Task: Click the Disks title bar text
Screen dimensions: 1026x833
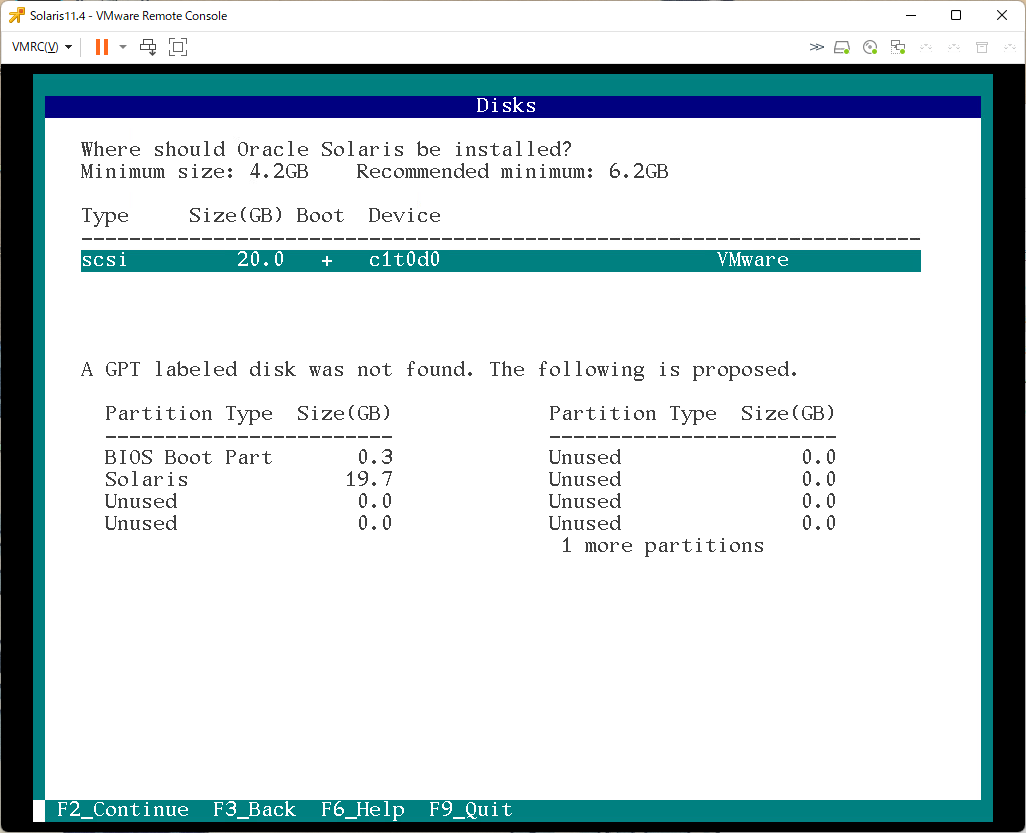Action: coord(506,106)
